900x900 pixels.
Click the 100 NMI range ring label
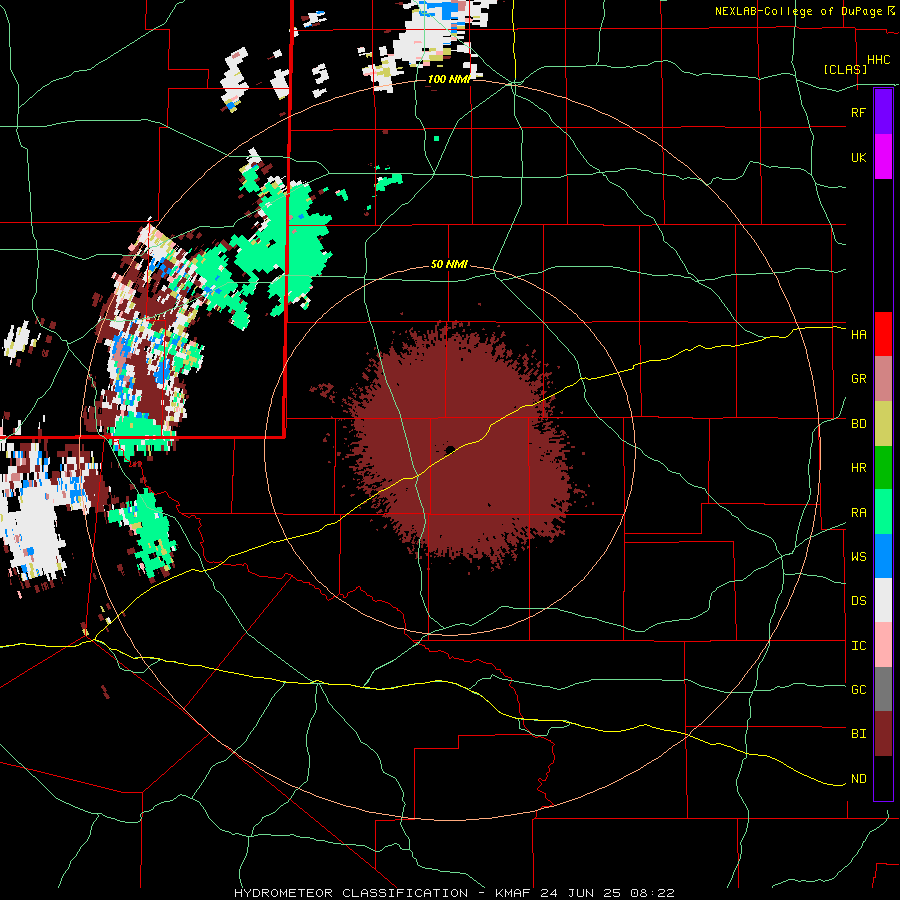point(449,79)
